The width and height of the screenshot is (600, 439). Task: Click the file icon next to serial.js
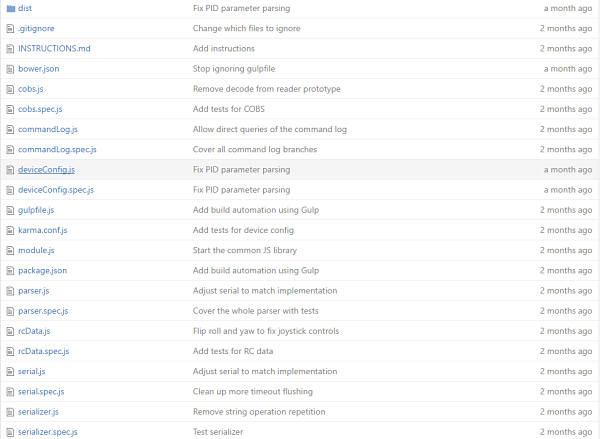(9, 371)
